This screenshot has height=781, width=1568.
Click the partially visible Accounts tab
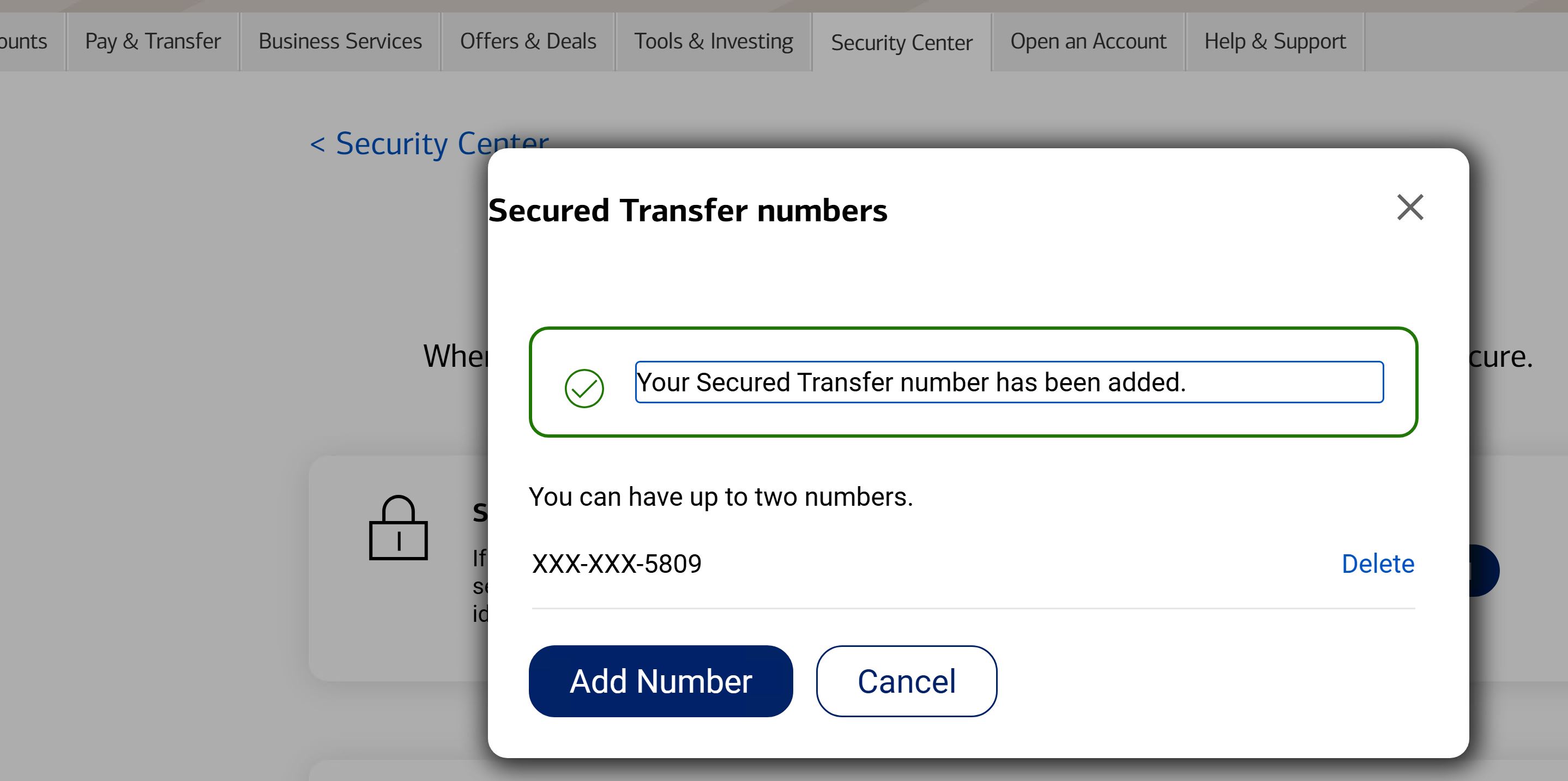(25, 41)
